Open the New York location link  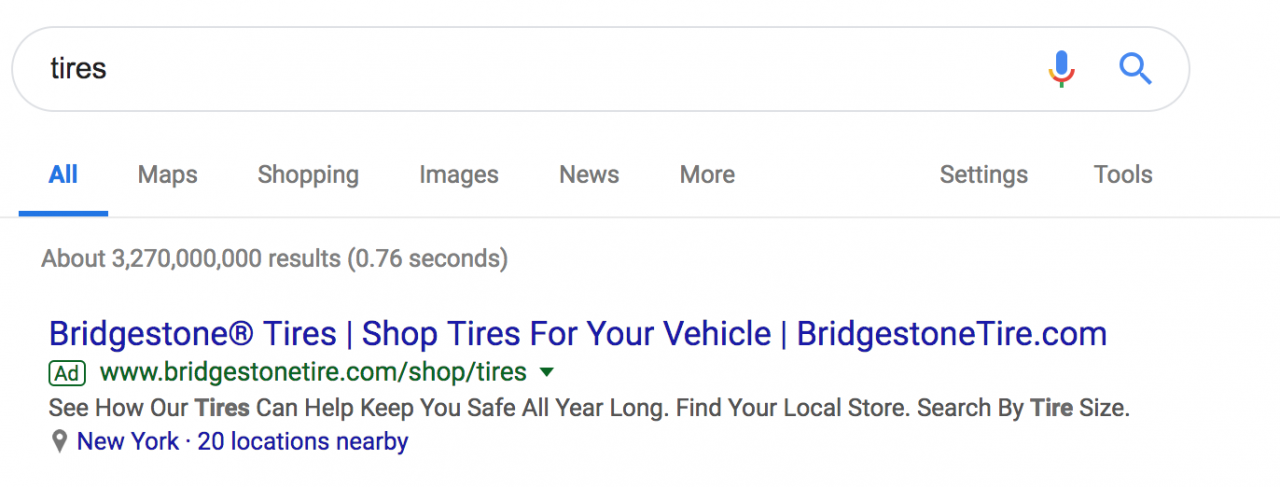click(128, 441)
